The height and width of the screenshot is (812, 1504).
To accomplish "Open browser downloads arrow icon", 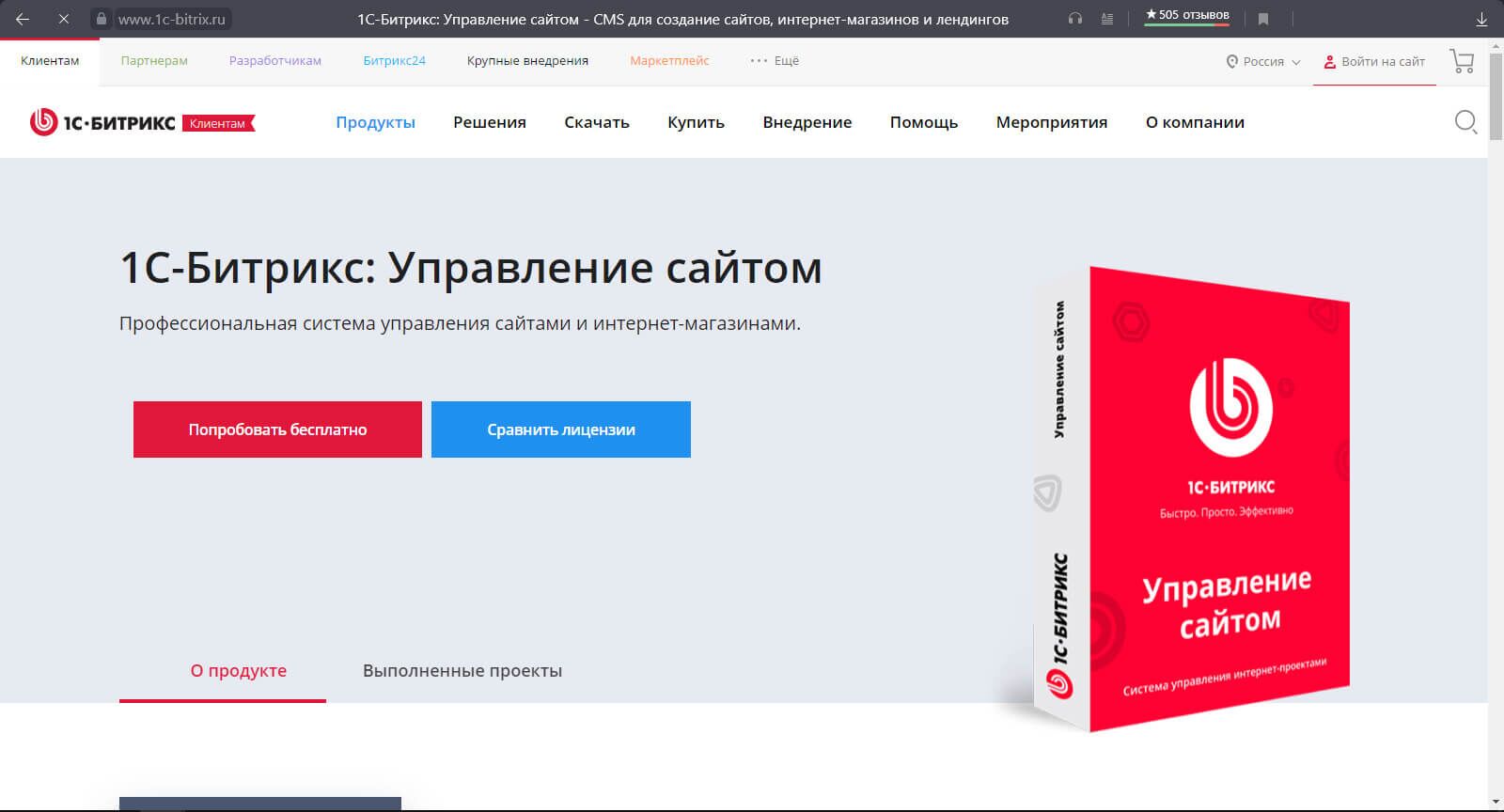I will pyautogui.click(x=1482, y=18).
